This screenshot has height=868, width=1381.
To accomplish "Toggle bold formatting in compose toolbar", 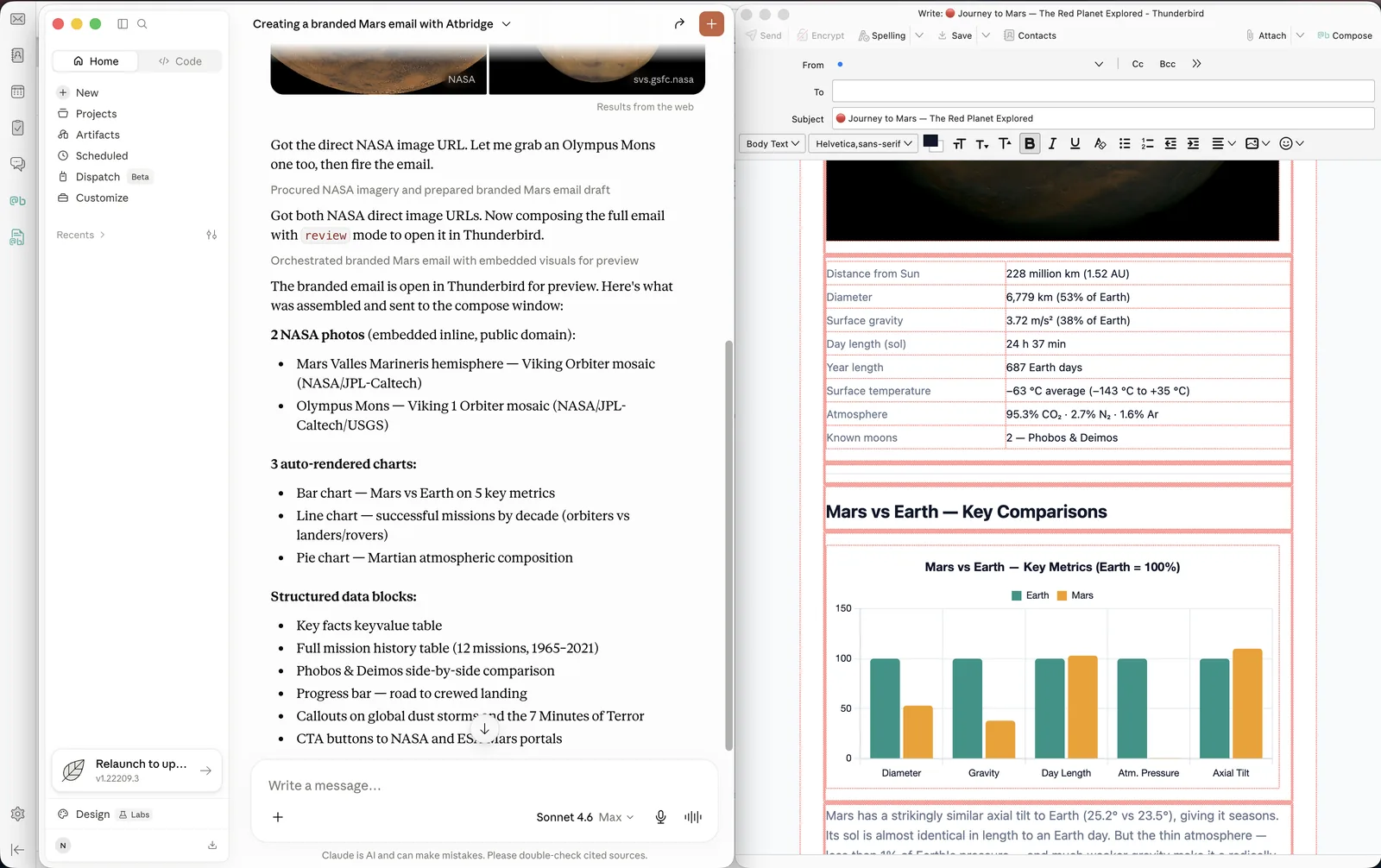I will (1029, 144).
